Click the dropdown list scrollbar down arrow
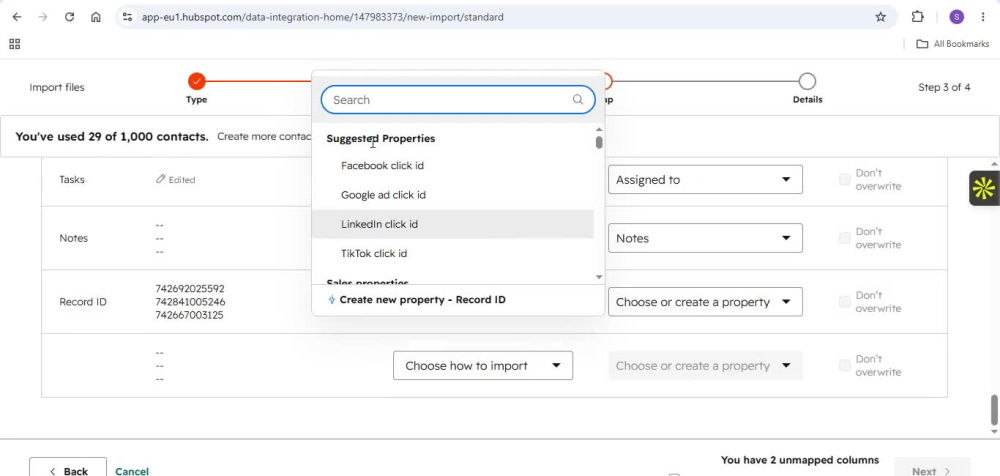Image resolution: width=1000 pixels, height=476 pixels. [599, 277]
